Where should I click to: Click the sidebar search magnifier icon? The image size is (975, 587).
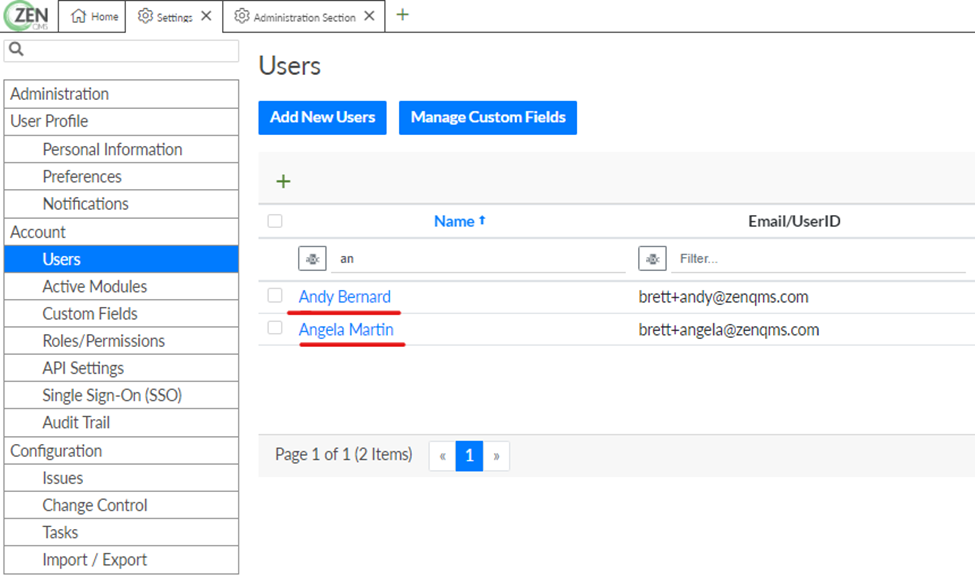[x=16, y=49]
